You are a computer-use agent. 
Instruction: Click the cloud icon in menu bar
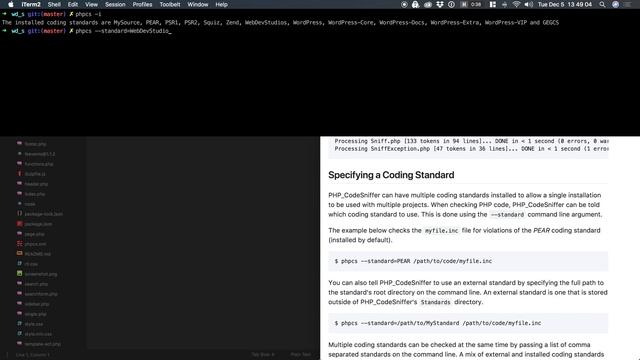tap(427, 4)
